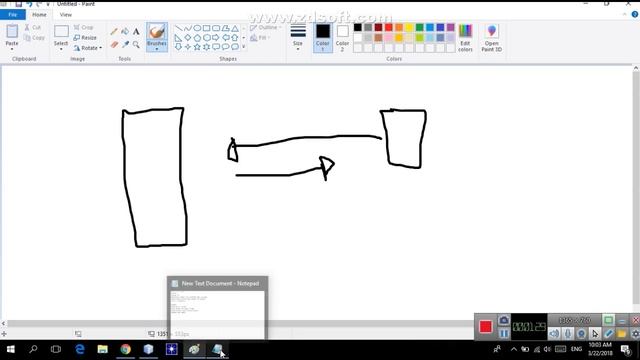
Task: Choose the Diamond shape
Action: (188, 38)
